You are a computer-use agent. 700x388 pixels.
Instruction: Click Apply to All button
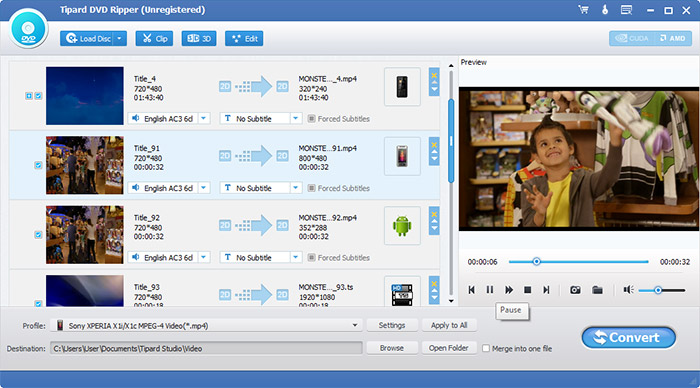click(x=449, y=325)
